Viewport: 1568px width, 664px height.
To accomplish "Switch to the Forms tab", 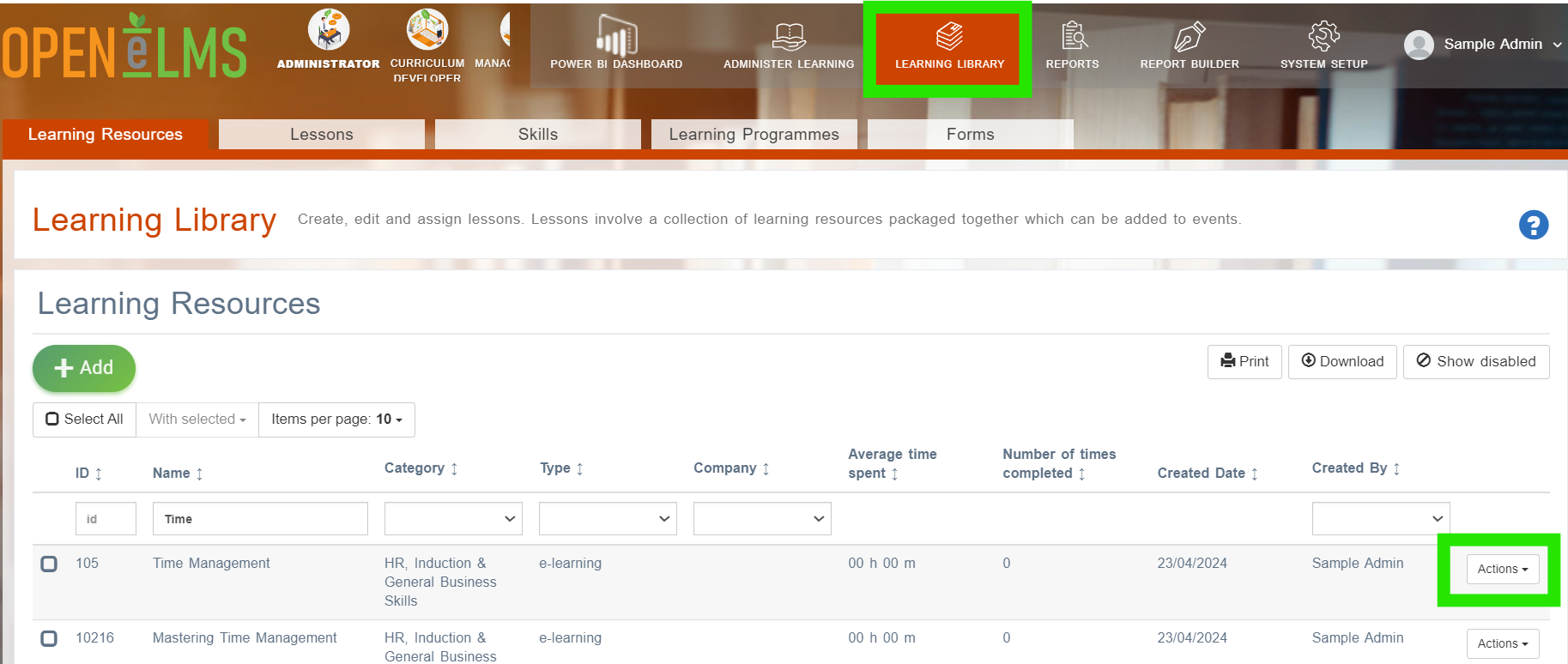I will pos(971,135).
